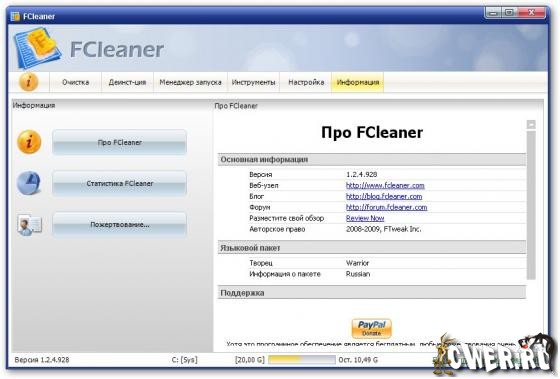Click the orange info icon in the tab bar

[29, 82]
